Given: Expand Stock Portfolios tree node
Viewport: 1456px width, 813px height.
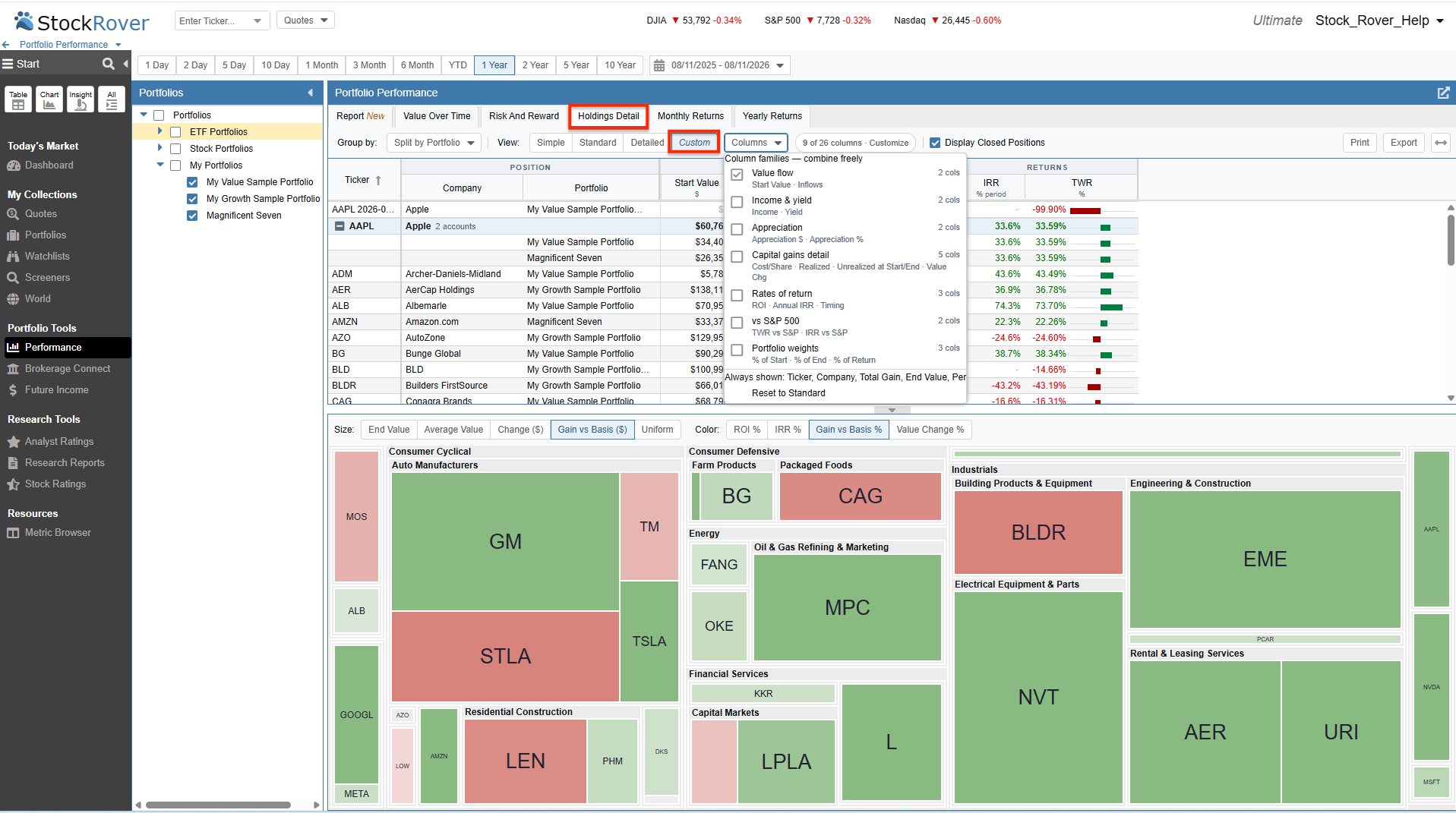Looking at the screenshot, I should tap(159, 148).
